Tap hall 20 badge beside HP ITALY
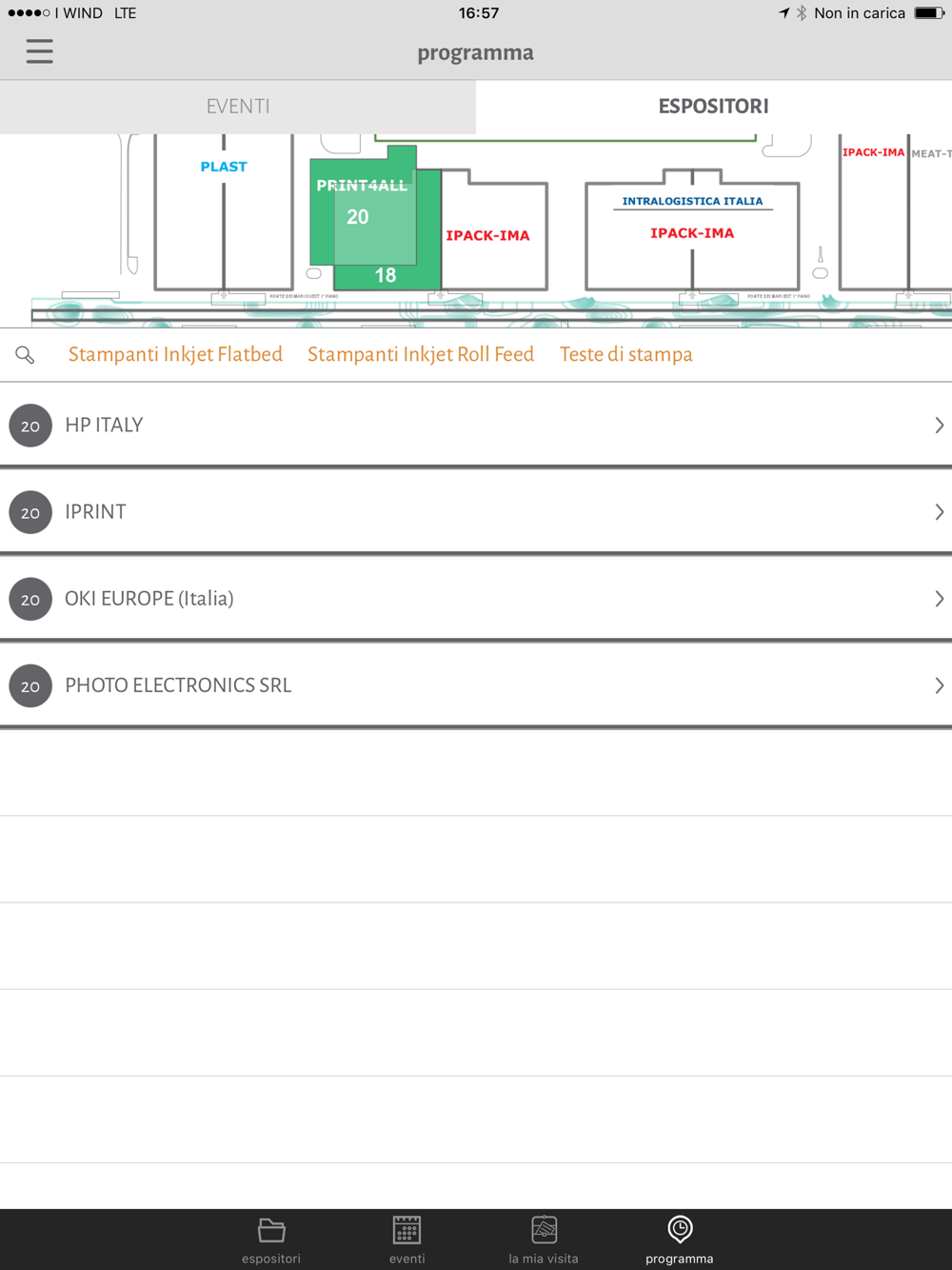952x1270 pixels. [x=30, y=426]
